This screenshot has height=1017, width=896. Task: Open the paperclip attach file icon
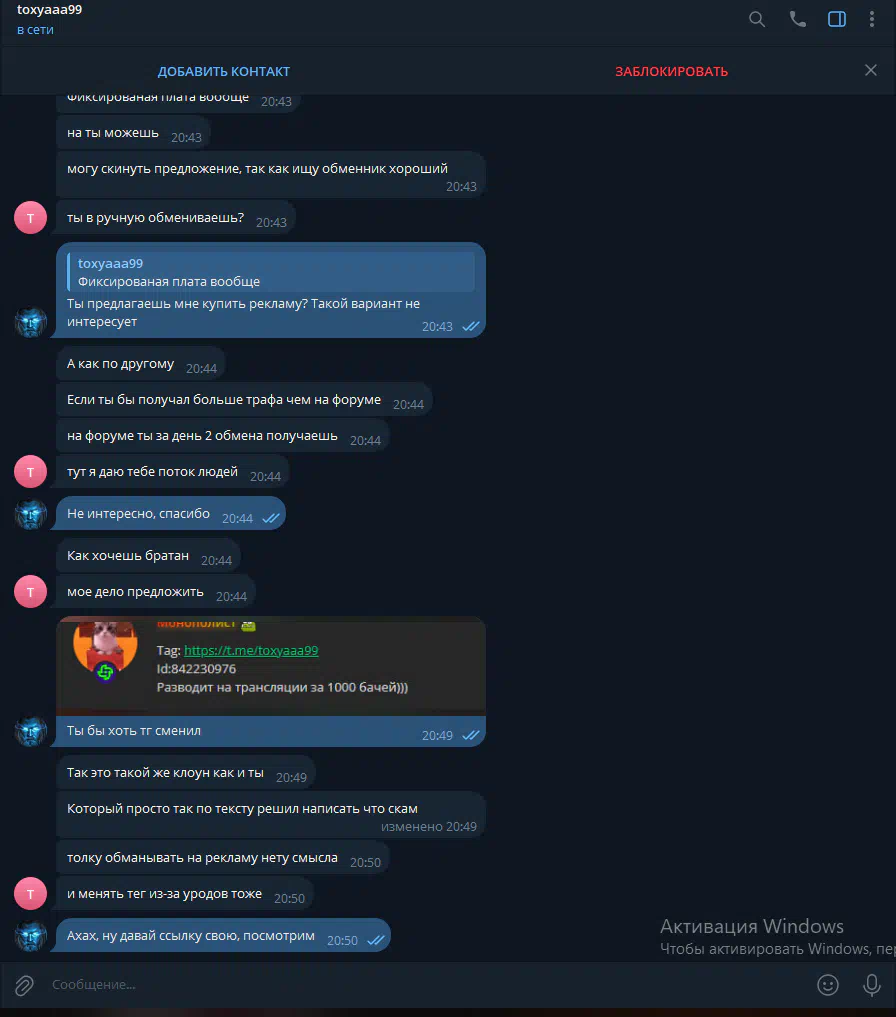[24, 985]
